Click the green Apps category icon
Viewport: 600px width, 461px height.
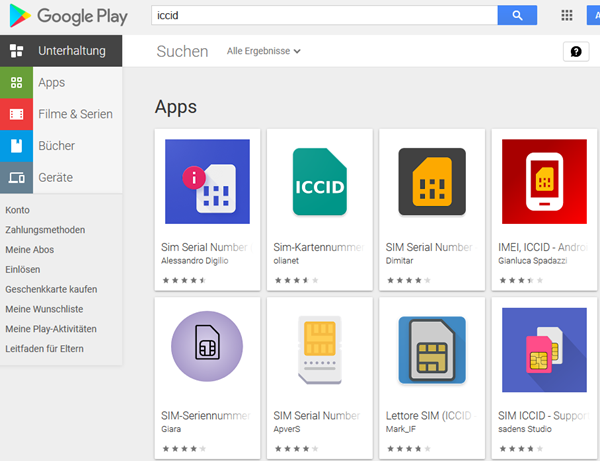(x=16, y=83)
